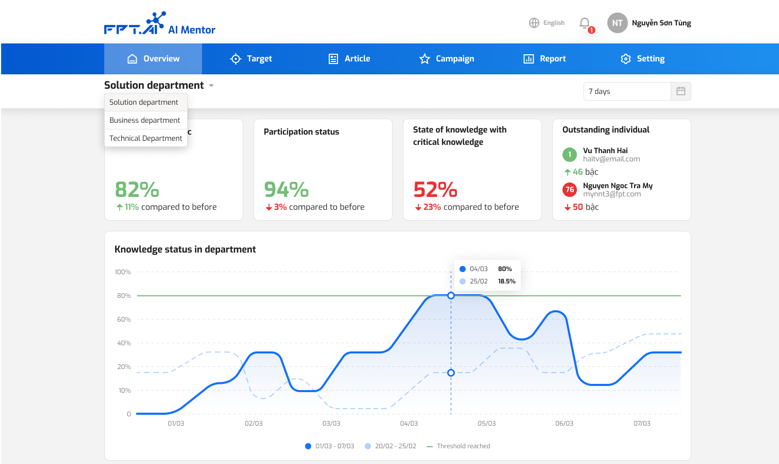This screenshot has width=779, height=464.
Task: Click the Nguyễn Sơn Tùng username
Action: (662, 23)
